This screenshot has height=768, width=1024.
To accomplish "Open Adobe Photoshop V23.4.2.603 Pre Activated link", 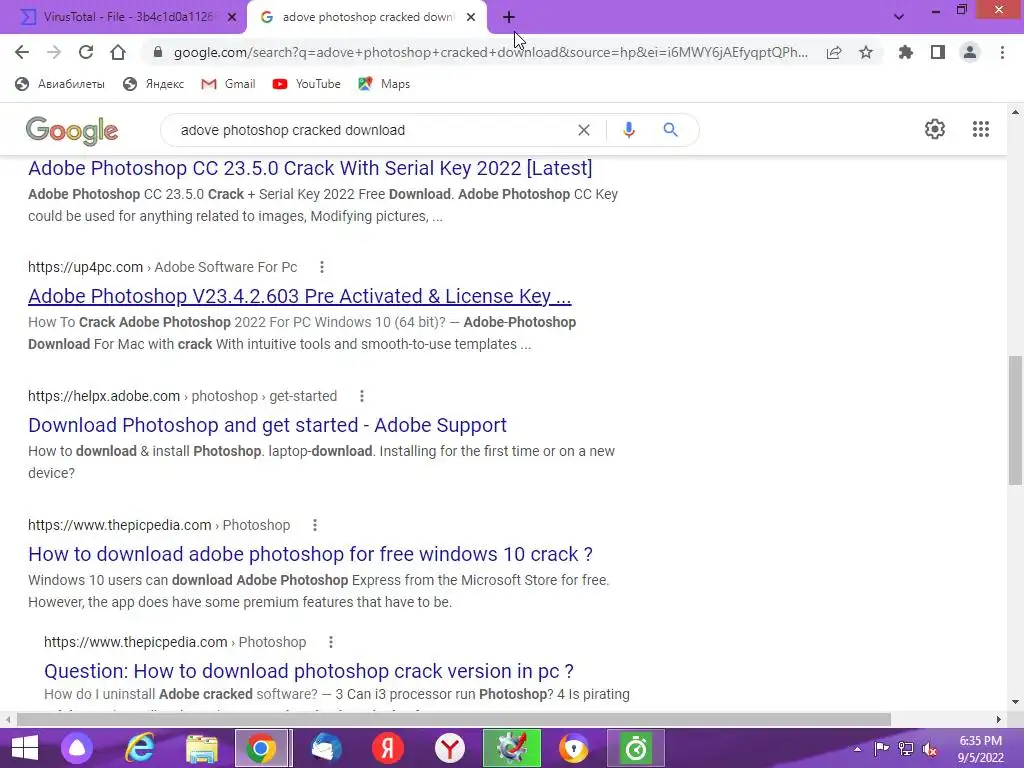I will (x=300, y=296).
